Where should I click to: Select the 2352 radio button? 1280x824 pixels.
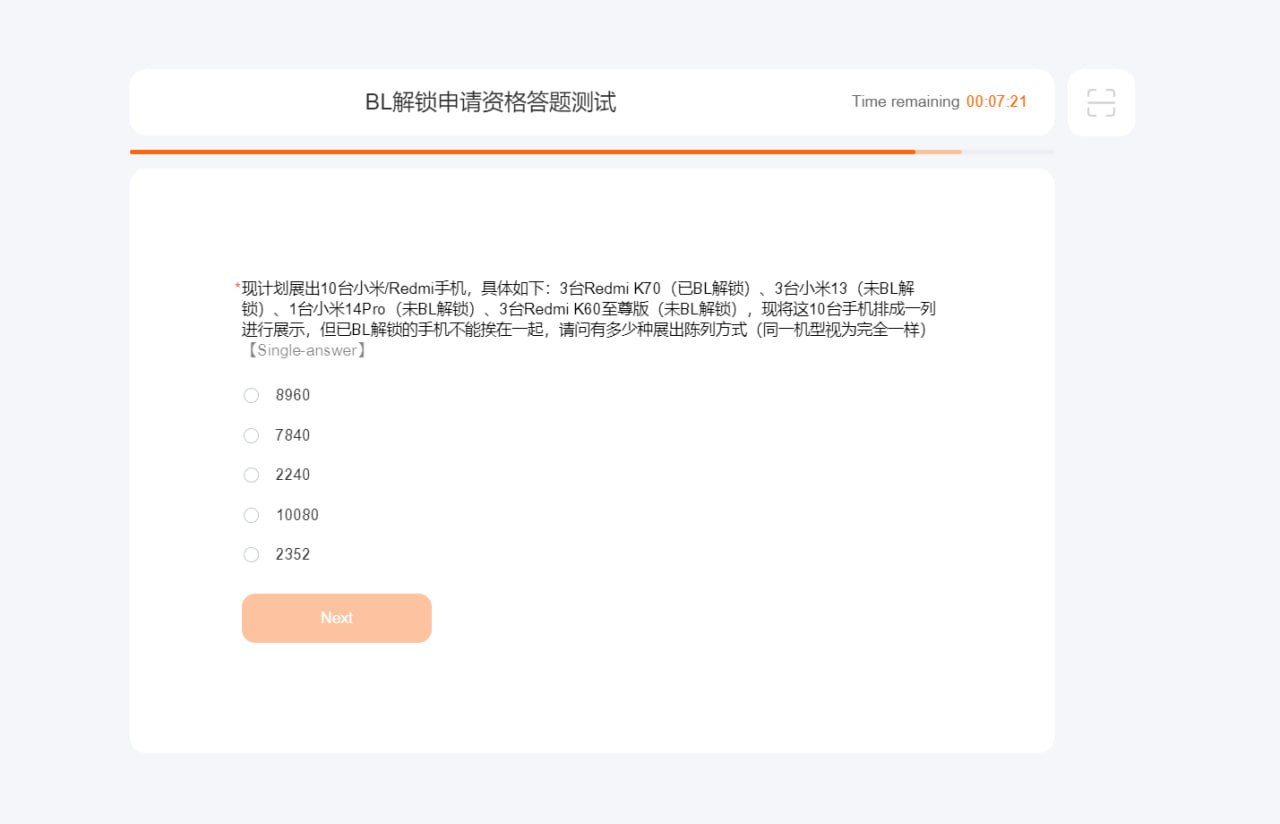pyautogui.click(x=251, y=554)
